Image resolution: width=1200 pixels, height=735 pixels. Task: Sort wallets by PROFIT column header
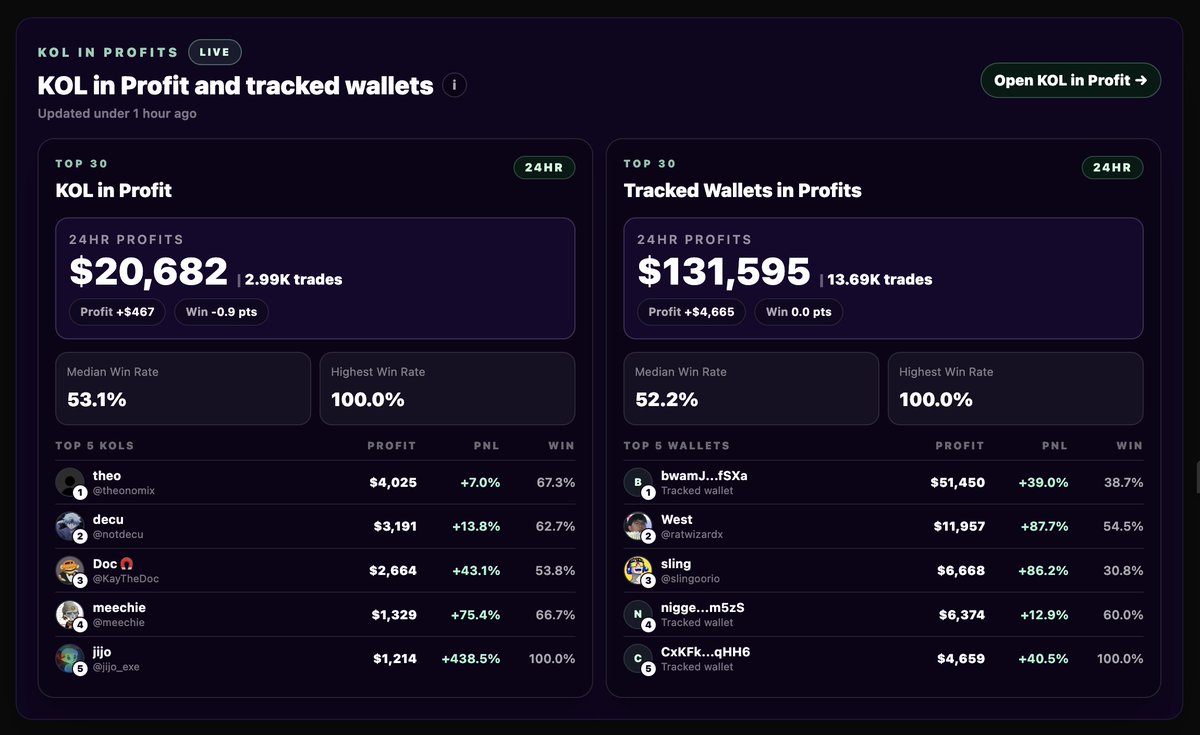pos(960,446)
